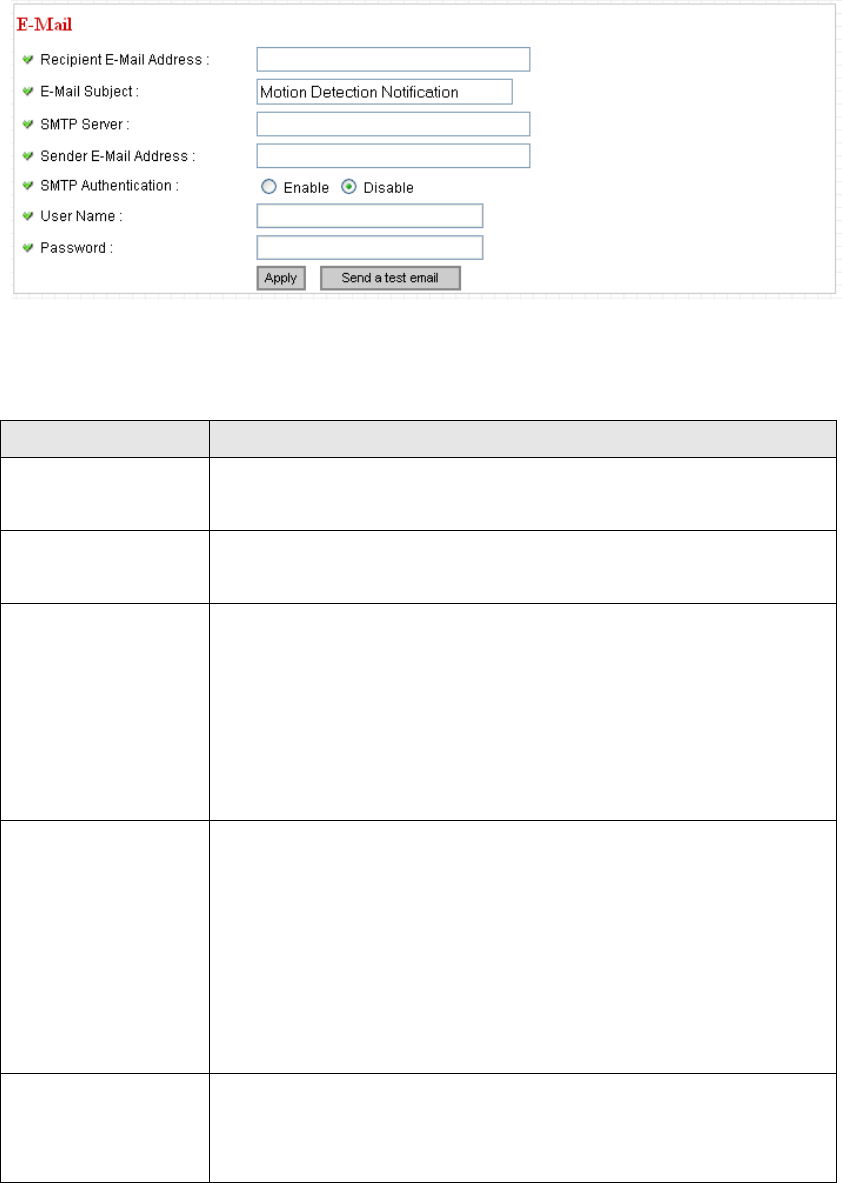Click Send a test email button
This screenshot has height=1183, width=842.
(x=390, y=278)
